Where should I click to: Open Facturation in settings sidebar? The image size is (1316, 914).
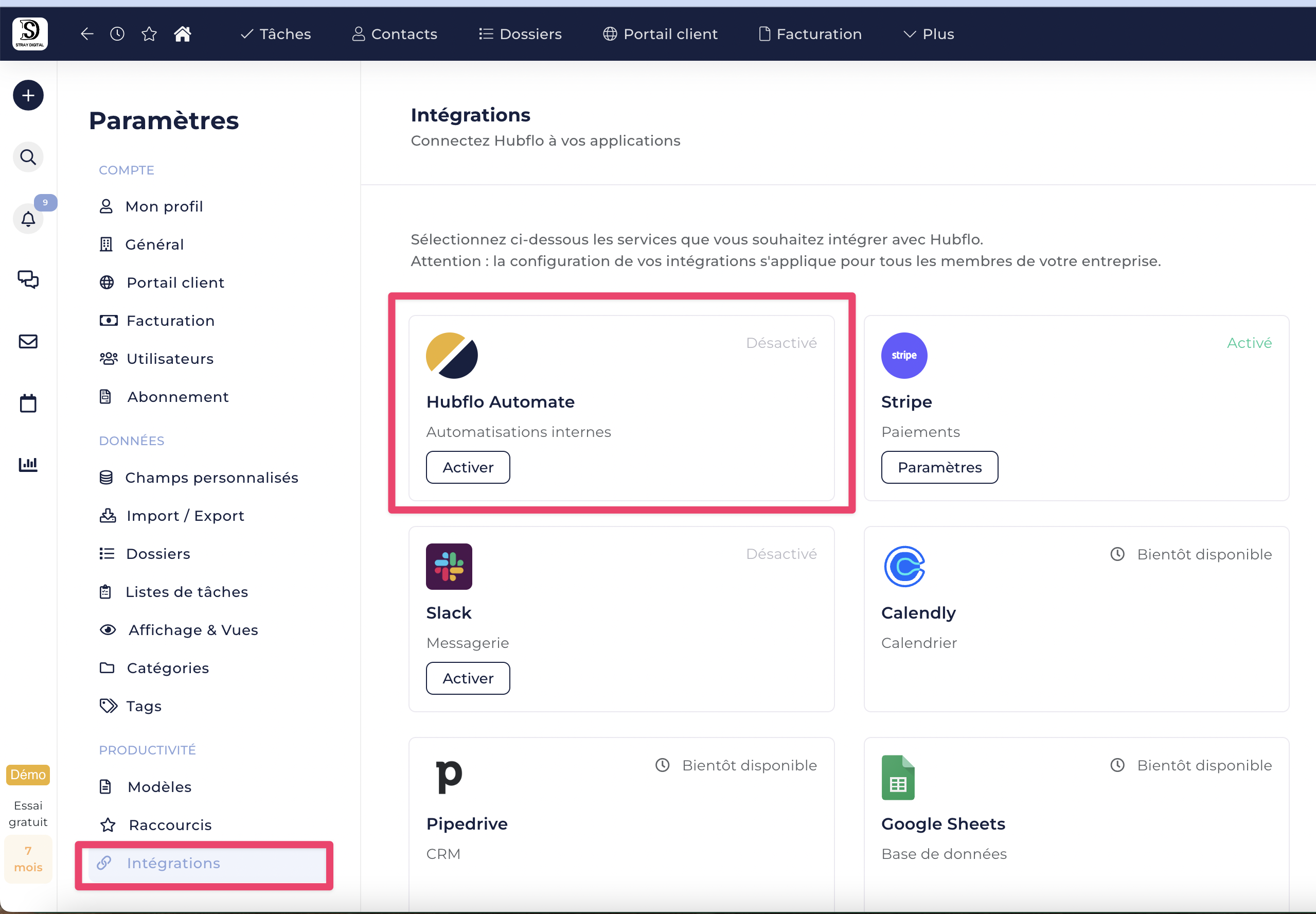[157, 321]
